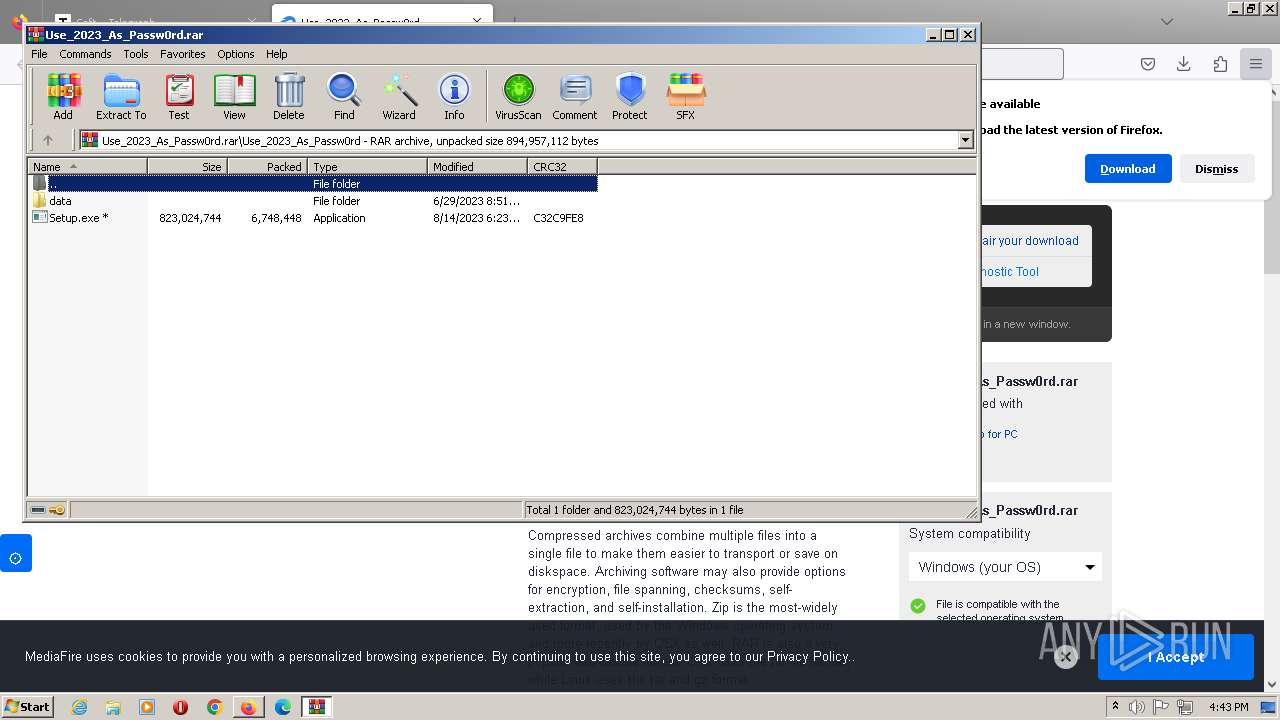Open the Favorites menu

click(x=183, y=54)
